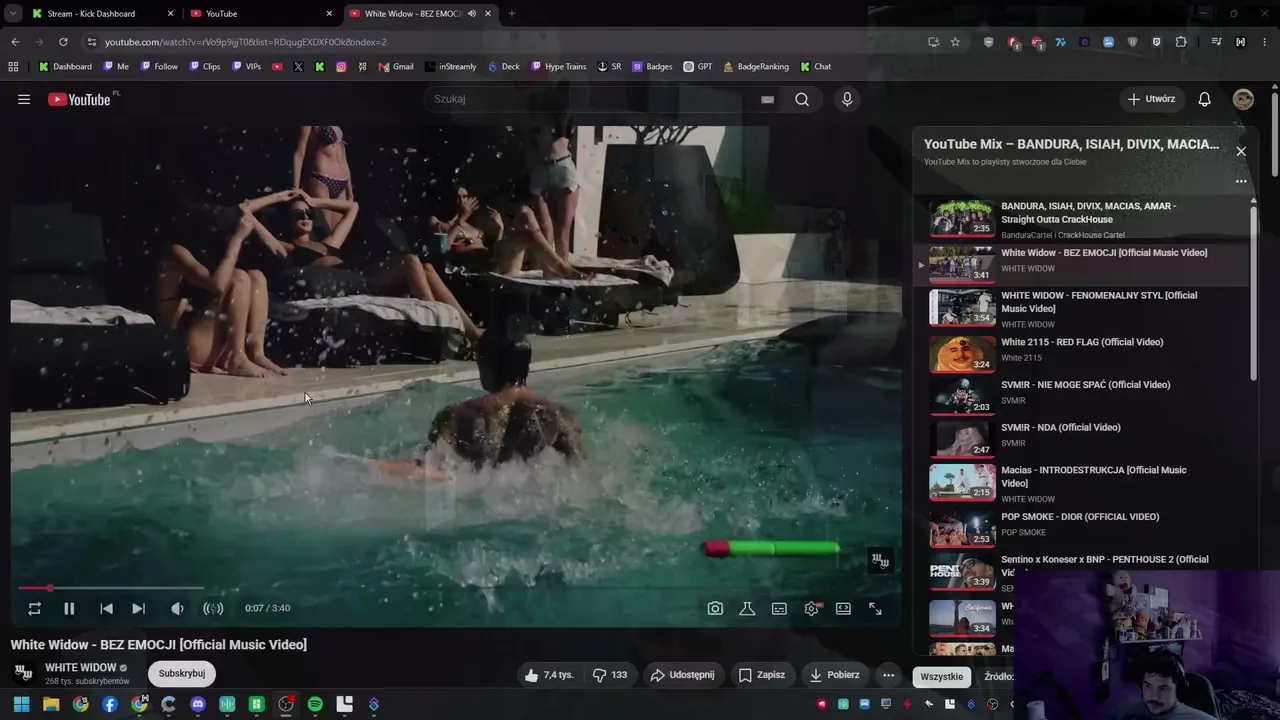
Task: Skip to next video in player
Action: pos(138,608)
